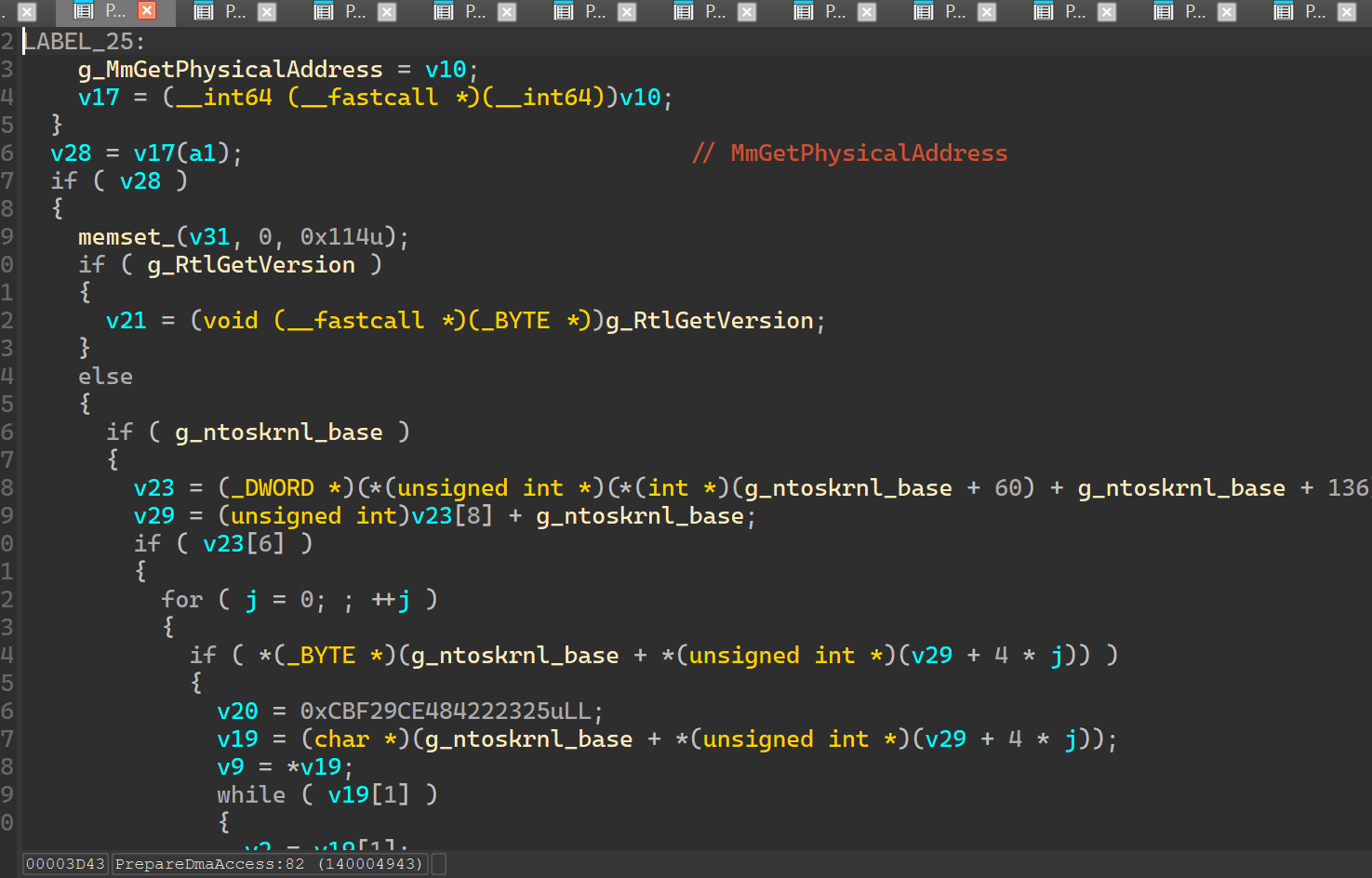
Task: Click v29 at start of its assignment line
Action: point(153,516)
